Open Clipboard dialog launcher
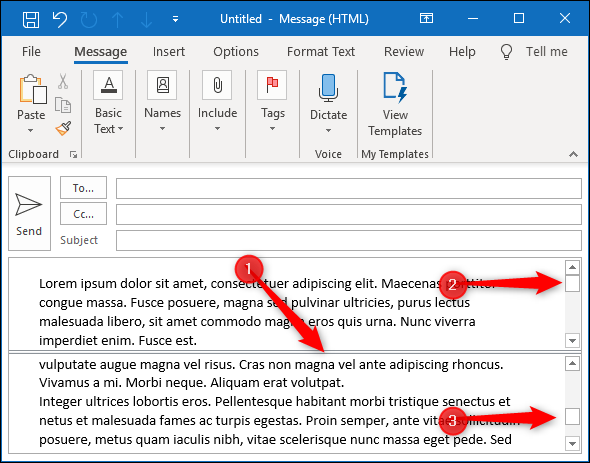The height and width of the screenshot is (463, 590). click(74, 154)
